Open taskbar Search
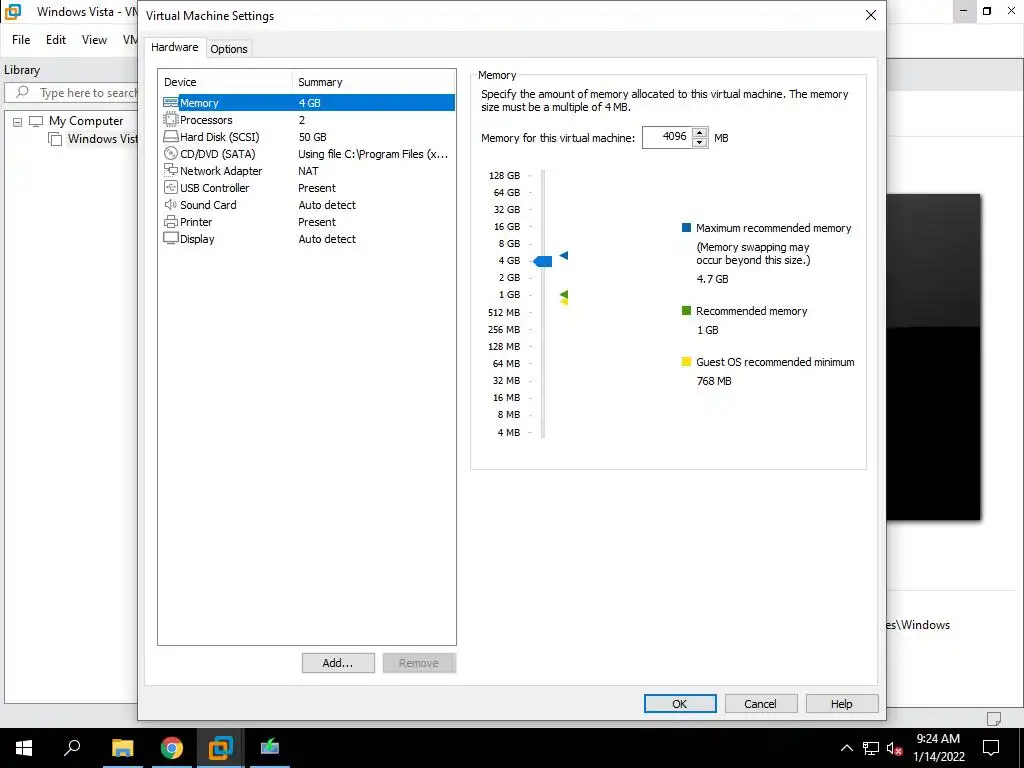 tap(72, 748)
